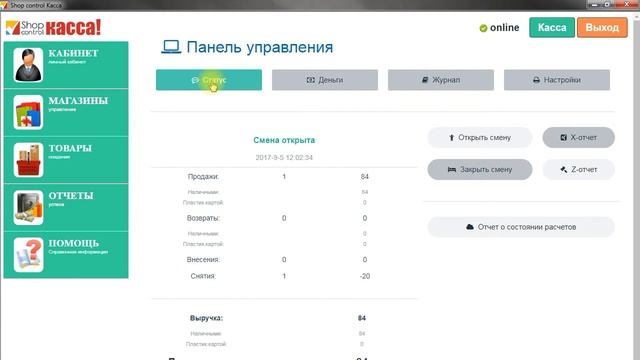The image size is (640, 360).
Task: Click the bed icon on Закрыть смену
Action: [452, 169]
